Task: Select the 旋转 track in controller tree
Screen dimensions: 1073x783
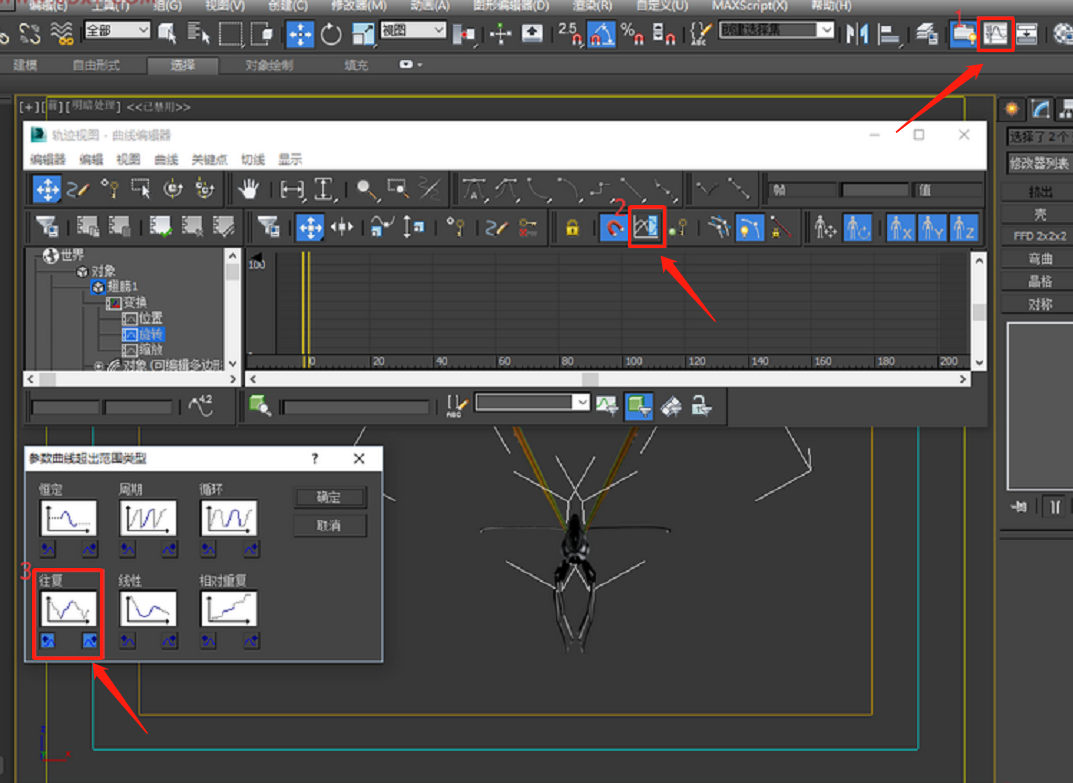Action: click(150, 334)
